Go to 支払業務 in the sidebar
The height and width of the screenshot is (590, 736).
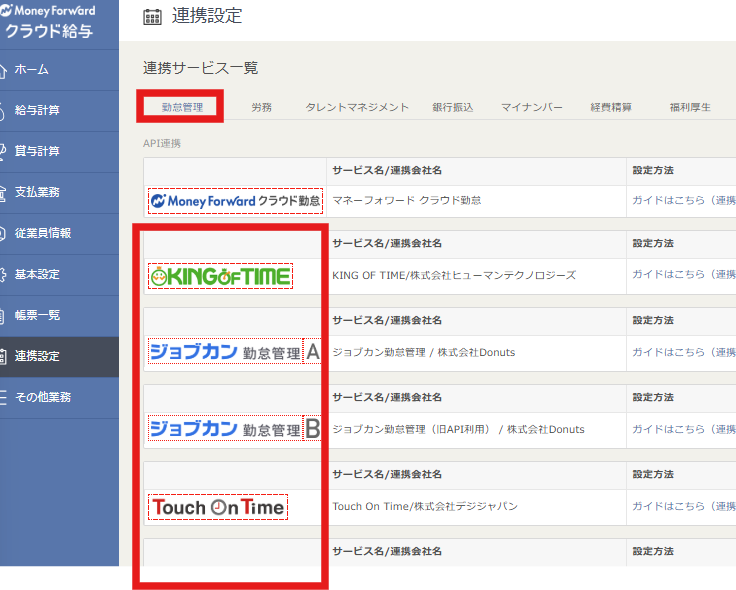pyautogui.click(x=37, y=193)
